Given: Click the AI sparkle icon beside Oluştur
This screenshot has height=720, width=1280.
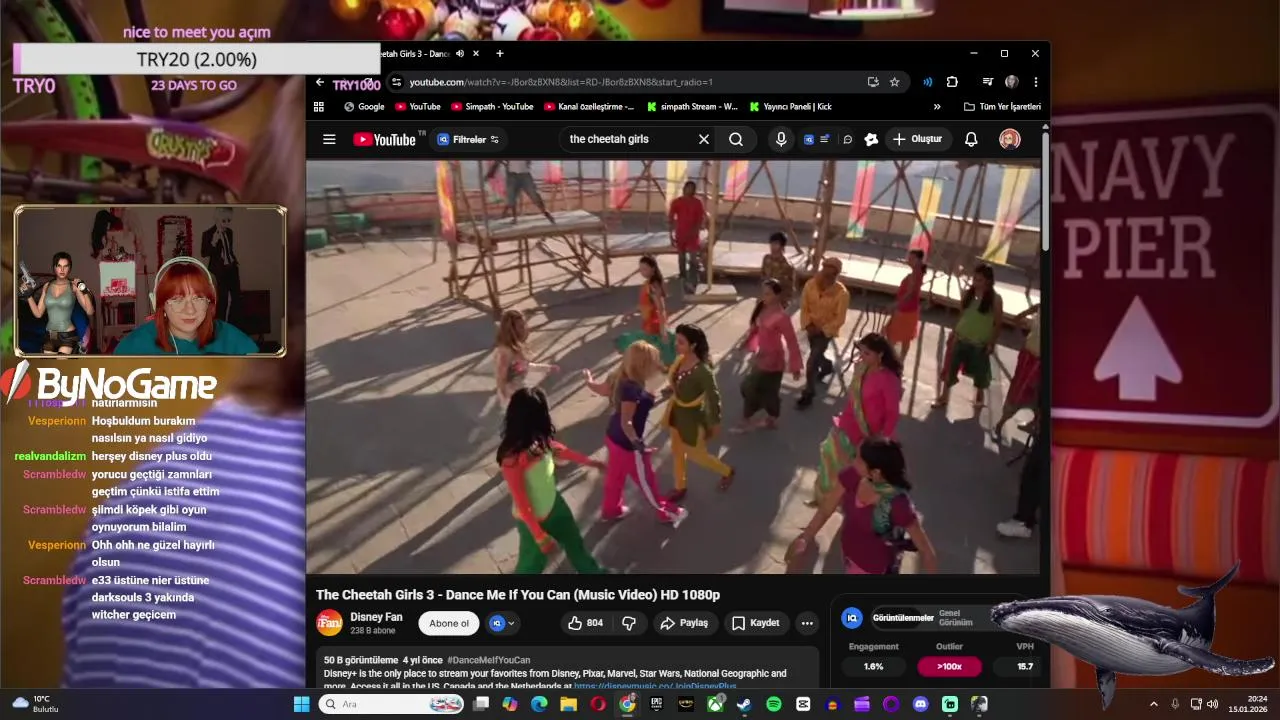Looking at the screenshot, I should pos(871,139).
